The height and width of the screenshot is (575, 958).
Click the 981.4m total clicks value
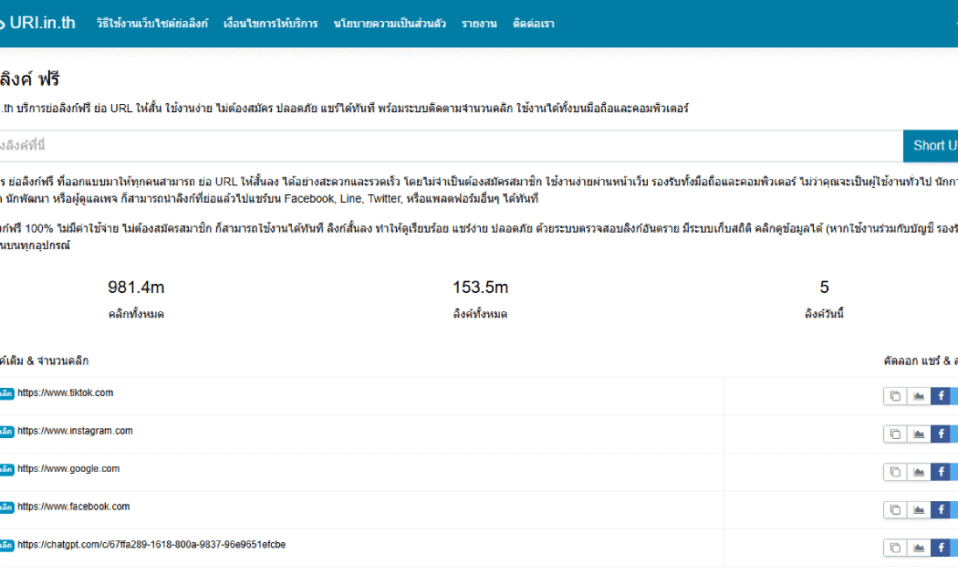click(136, 287)
